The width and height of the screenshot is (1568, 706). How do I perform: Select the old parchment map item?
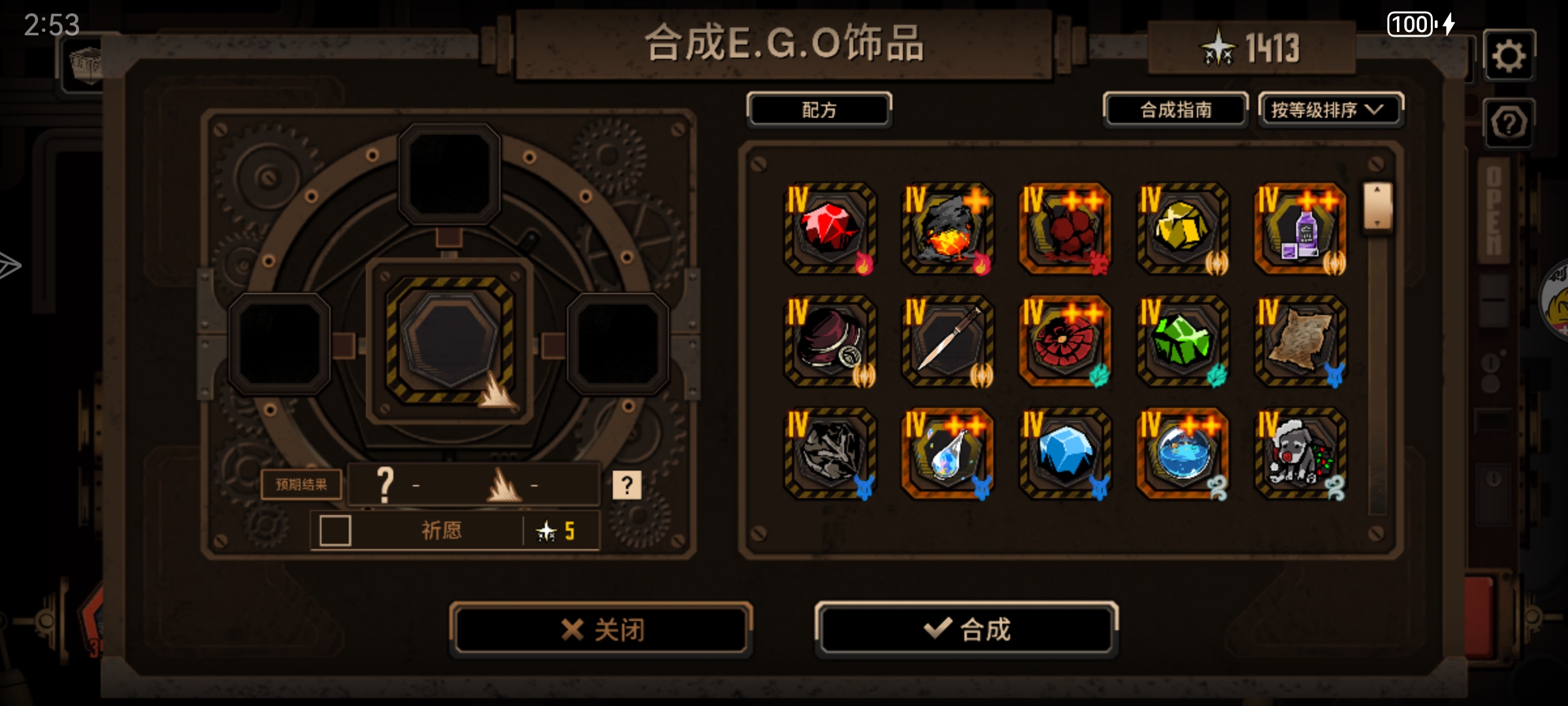[1300, 341]
